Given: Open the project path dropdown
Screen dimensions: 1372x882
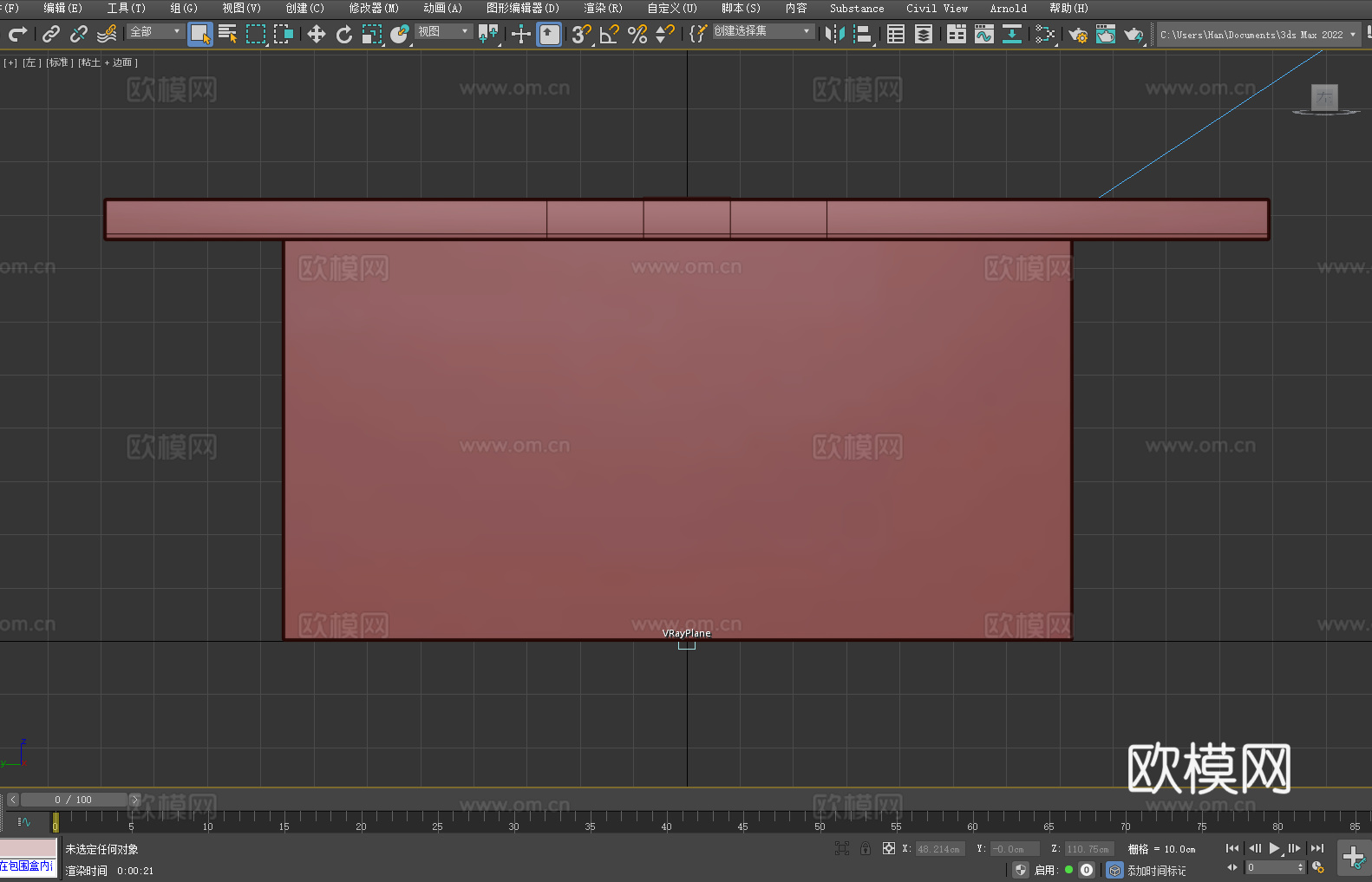Looking at the screenshot, I should [x=1258, y=35].
